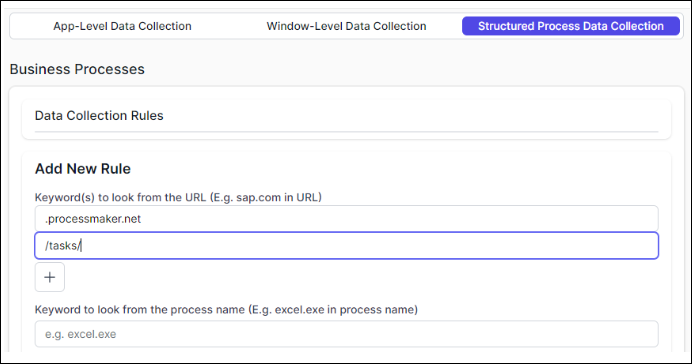The height and width of the screenshot is (364, 692).
Task: Select Structured Process Data Collection tab
Action: 571,26
